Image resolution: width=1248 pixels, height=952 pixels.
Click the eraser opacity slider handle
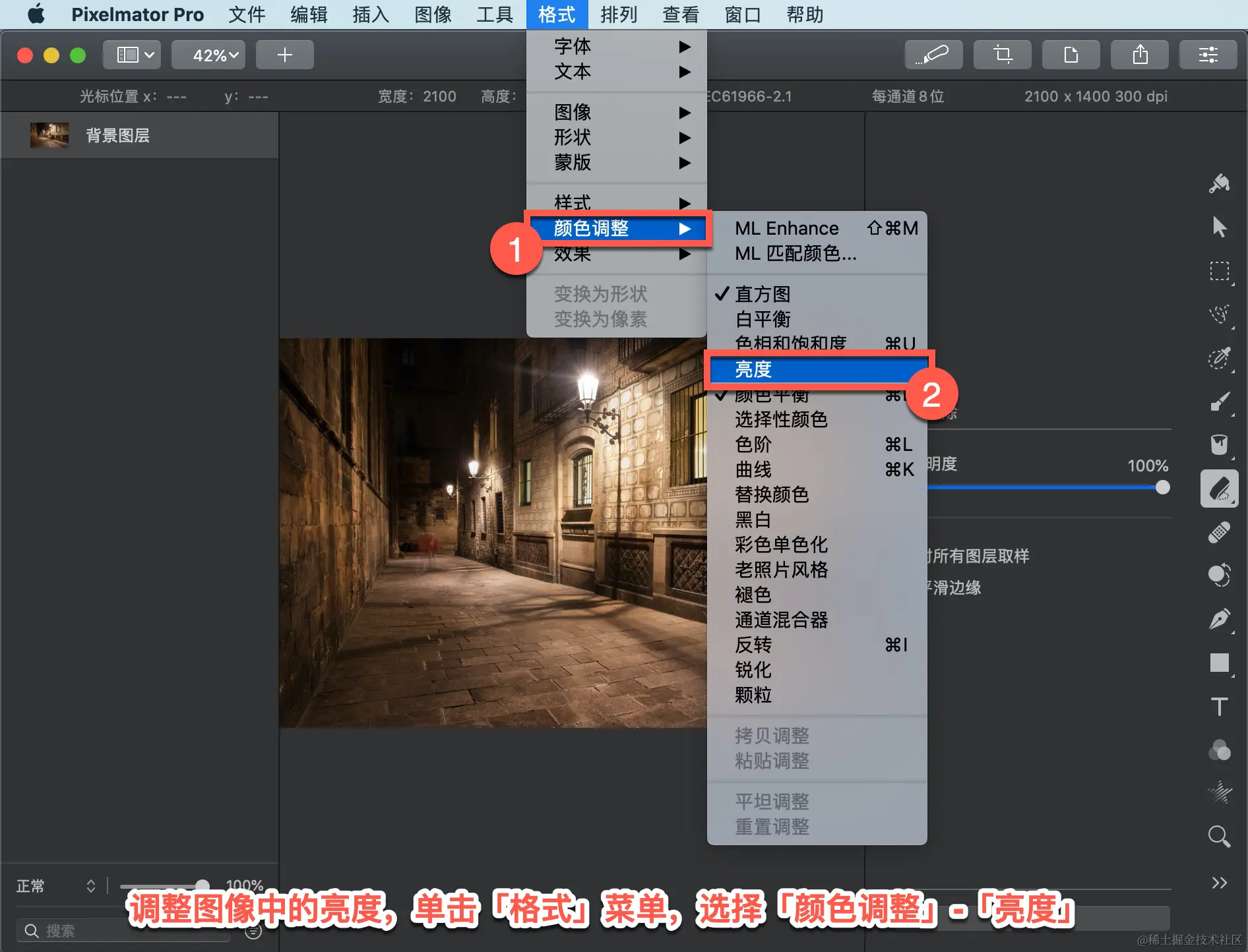click(x=1162, y=487)
